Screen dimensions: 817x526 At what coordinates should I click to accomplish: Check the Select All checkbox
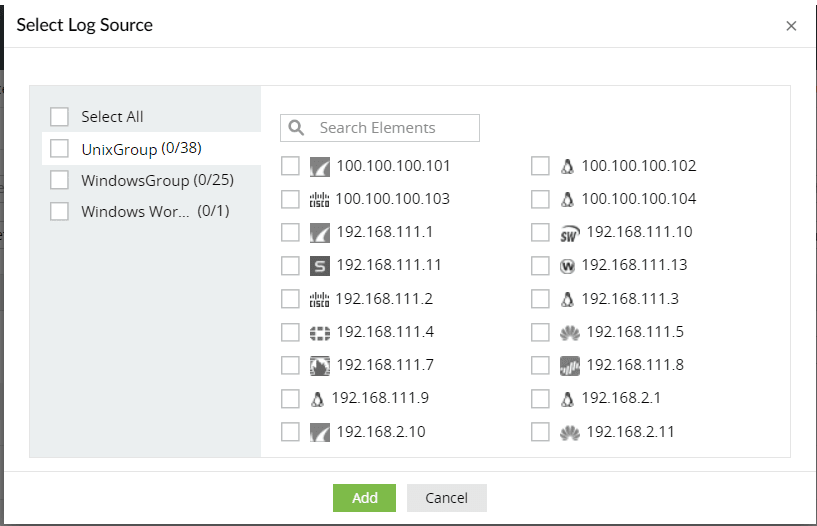click(x=60, y=117)
